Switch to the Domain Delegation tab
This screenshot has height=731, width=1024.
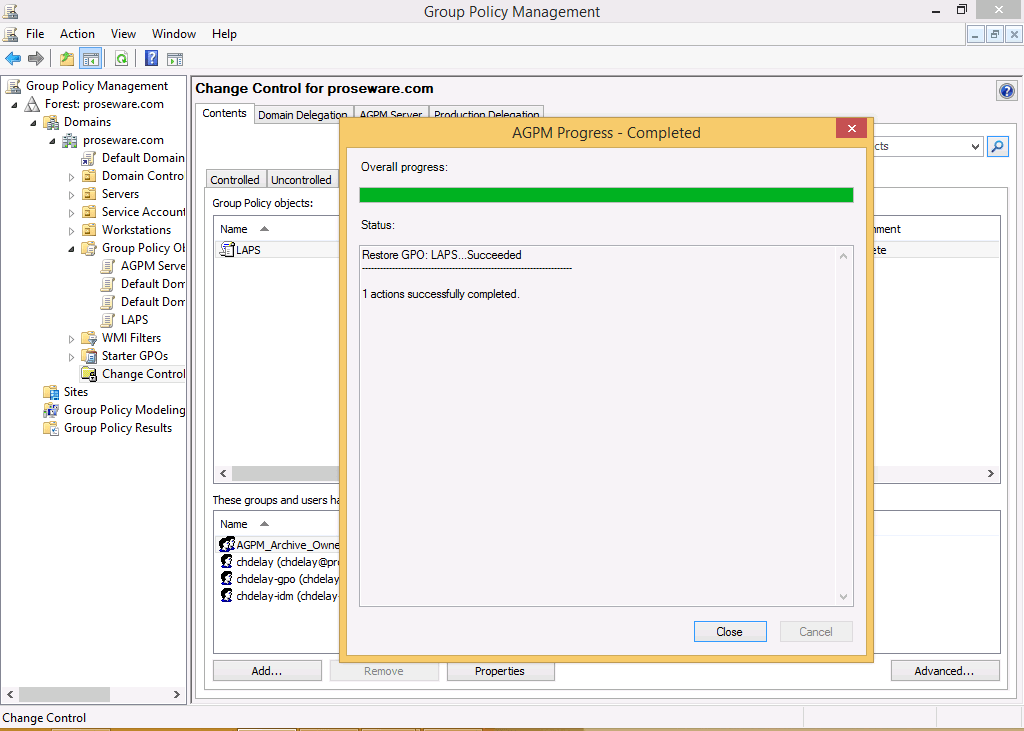303,115
